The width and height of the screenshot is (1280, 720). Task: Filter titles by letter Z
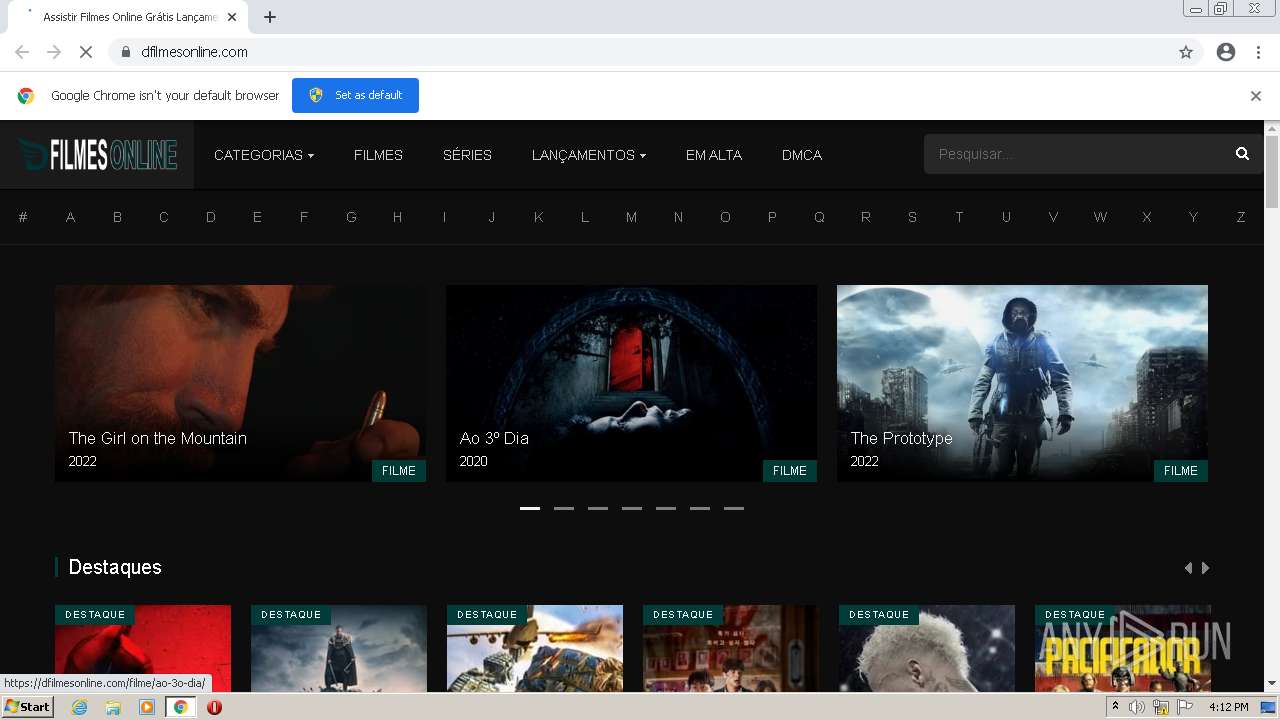pyautogui.click(x=1241, y=217)
